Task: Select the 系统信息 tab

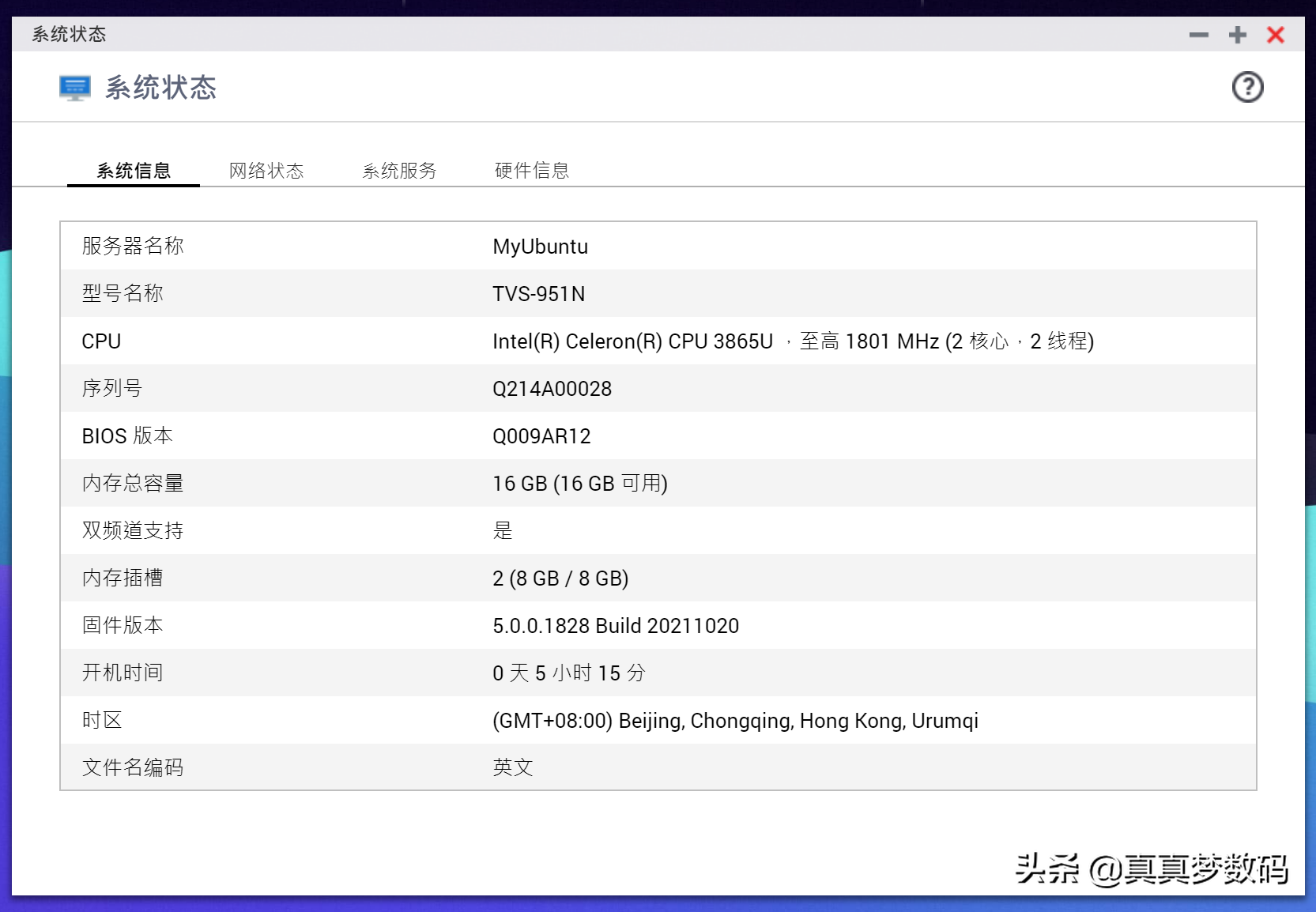Action: (134, 171)
